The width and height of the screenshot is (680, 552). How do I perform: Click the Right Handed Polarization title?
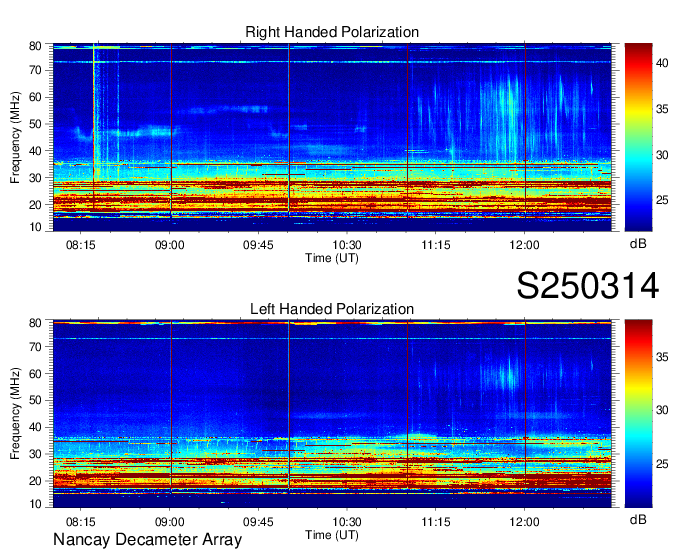(x=332, y=32)
